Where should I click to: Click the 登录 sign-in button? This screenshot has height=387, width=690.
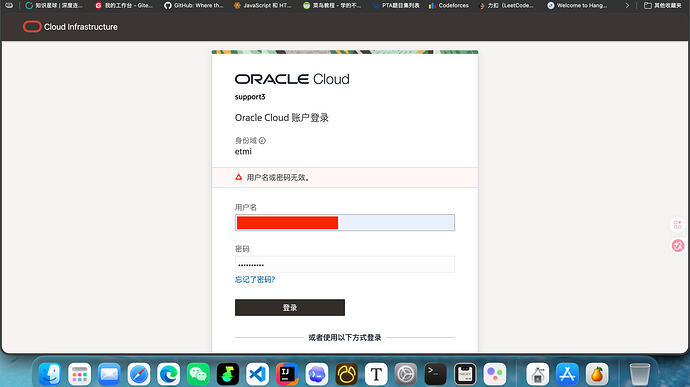click(x=290, y=307)
